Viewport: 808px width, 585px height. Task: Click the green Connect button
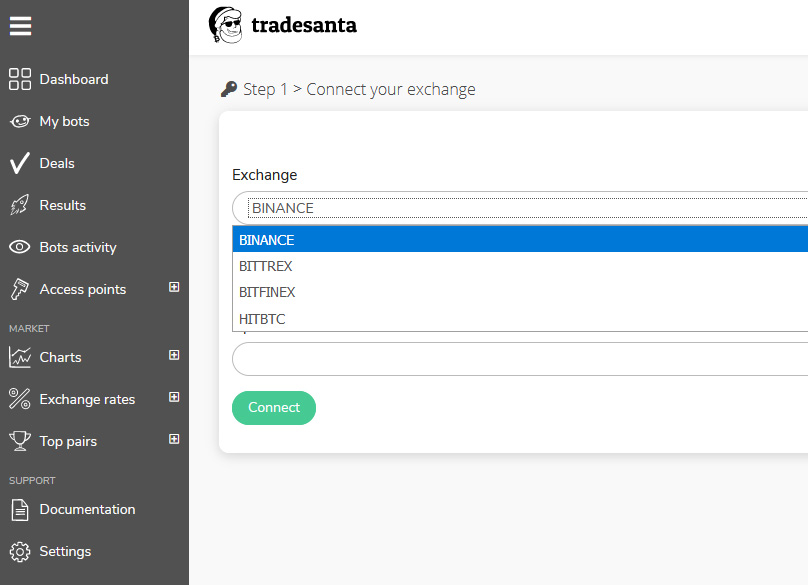274,408
